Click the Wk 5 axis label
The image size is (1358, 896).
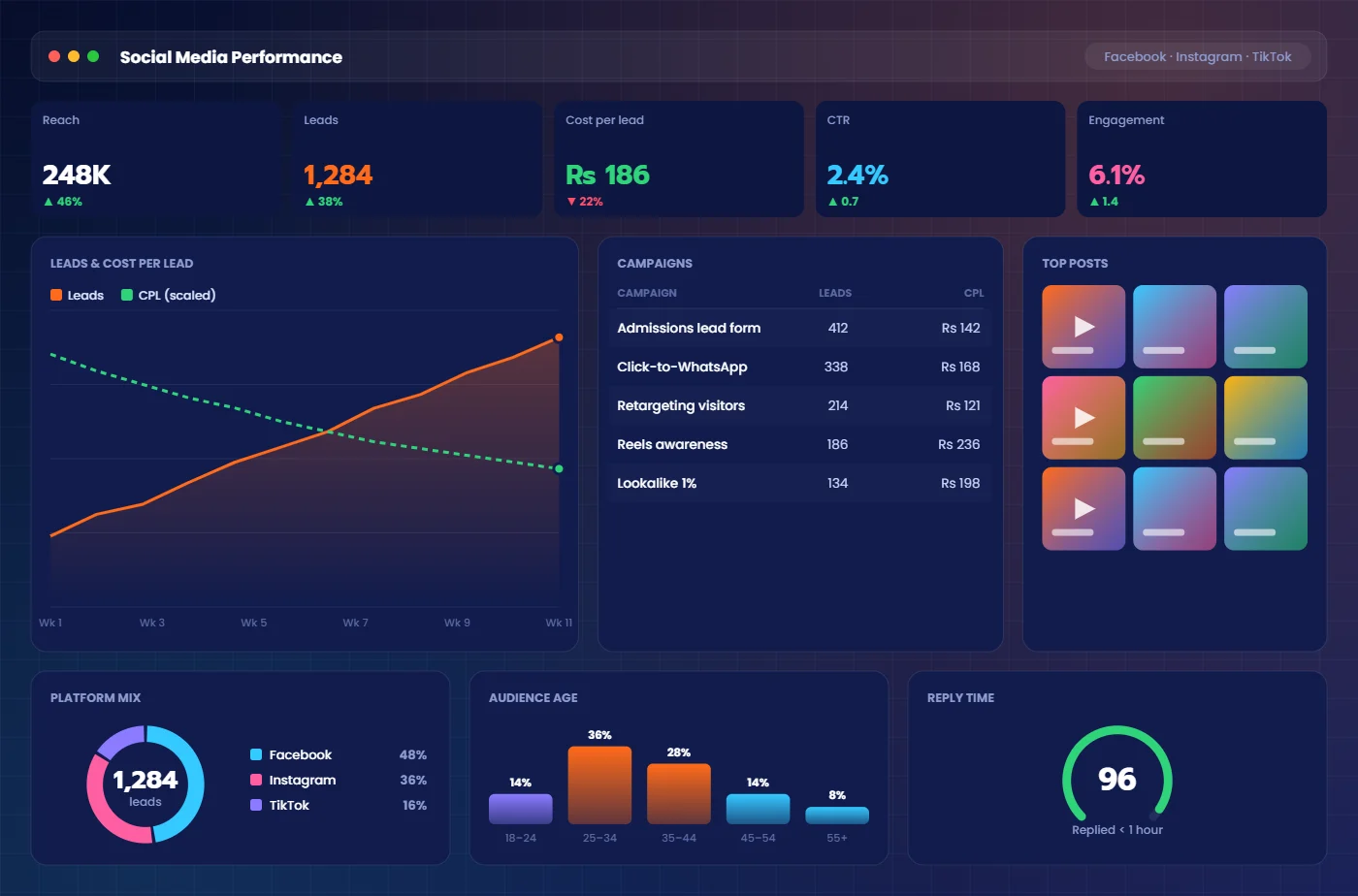tap(253, 623)
